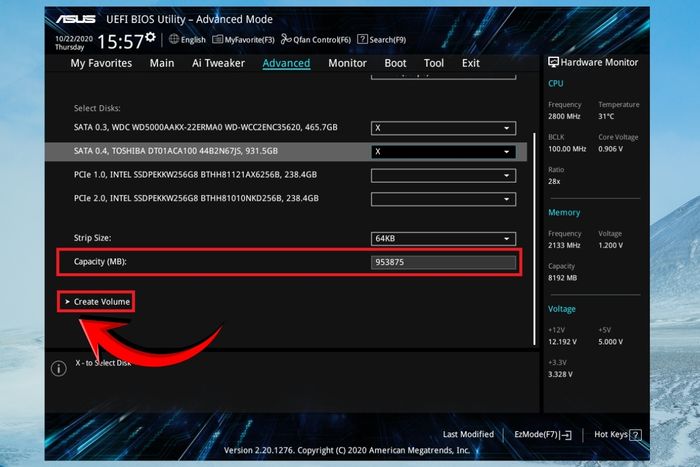Open the Monitor tab

[347, 63]
